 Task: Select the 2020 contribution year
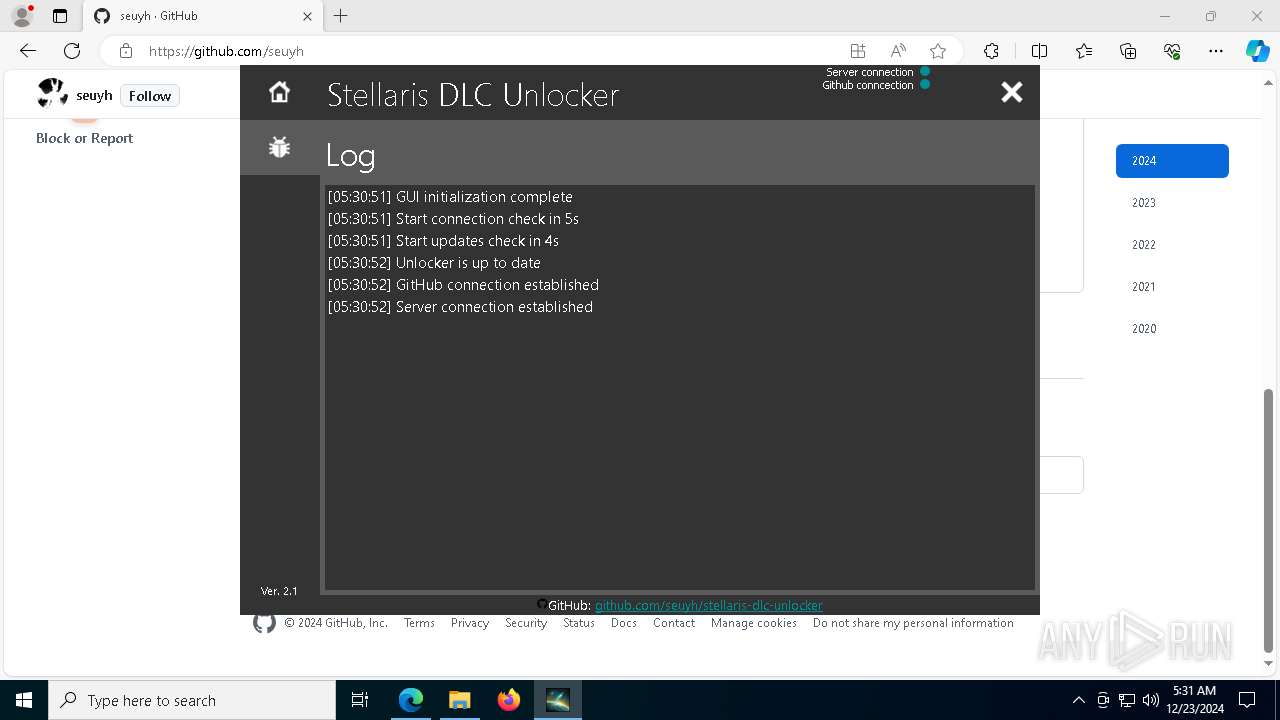pos(1172,329)
